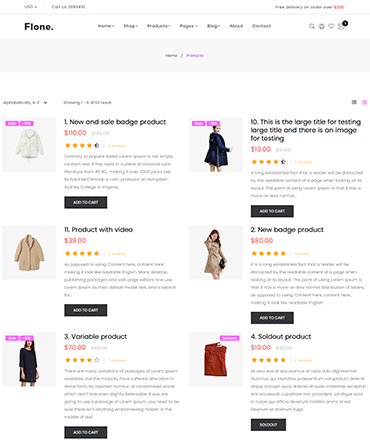The image size is (370, 440).
Task: Click the Soldout button for Soldout product
Action: [268, 425]
